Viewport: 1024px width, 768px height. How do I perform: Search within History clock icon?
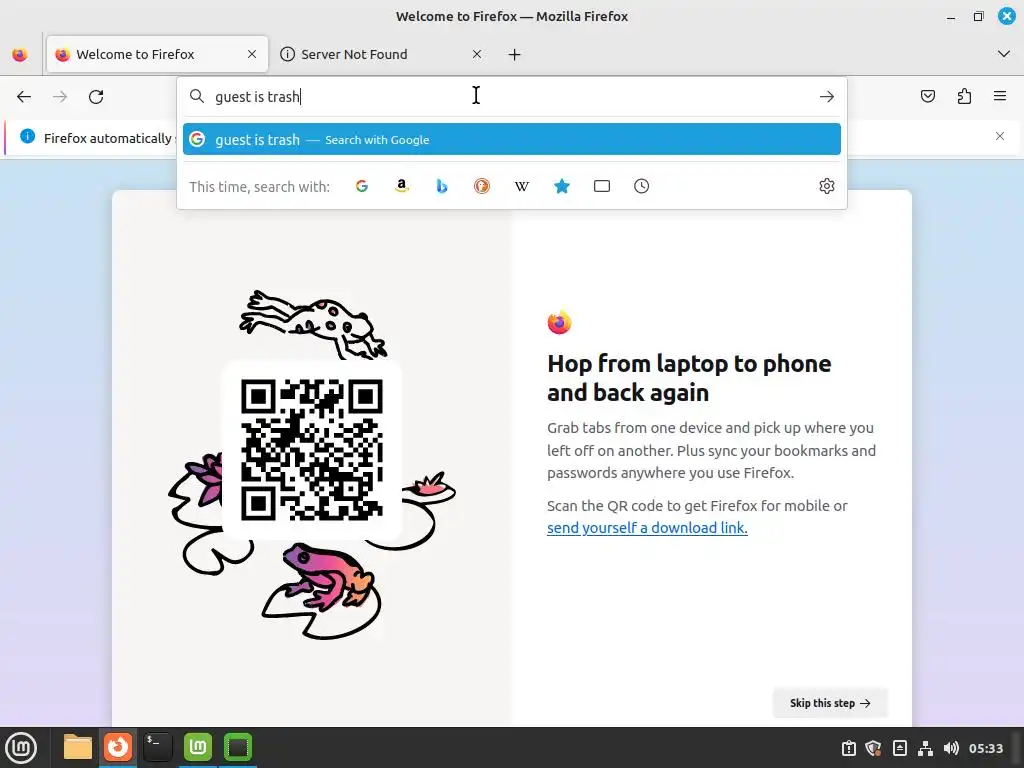(x=641, y=186)
